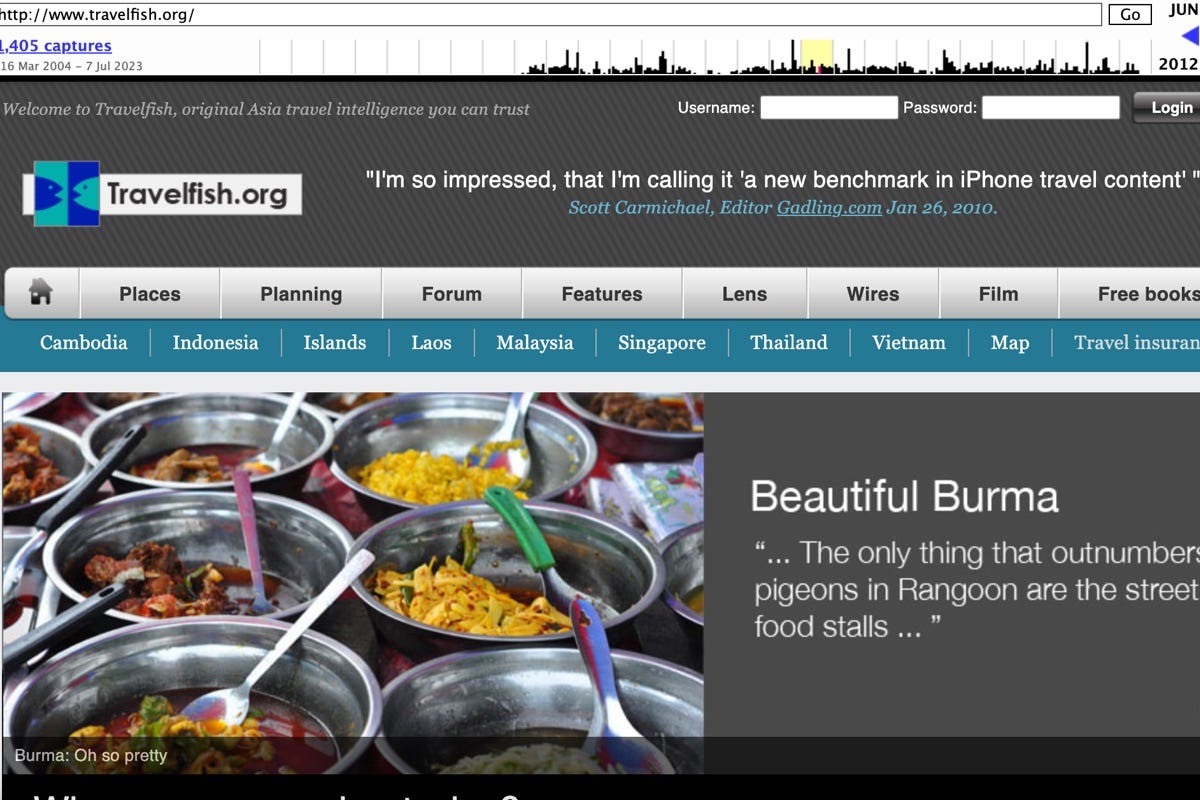Image resolution: width=1200 pixels, height=800 pixels.
Task: Go to the Malaysia country link
Action: tap(535, 343)
